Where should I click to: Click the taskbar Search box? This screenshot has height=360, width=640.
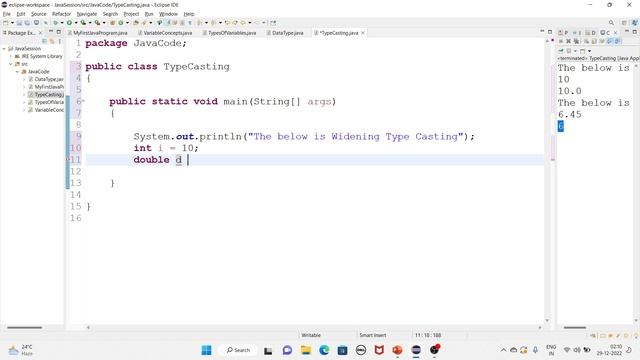coord(238,350)
